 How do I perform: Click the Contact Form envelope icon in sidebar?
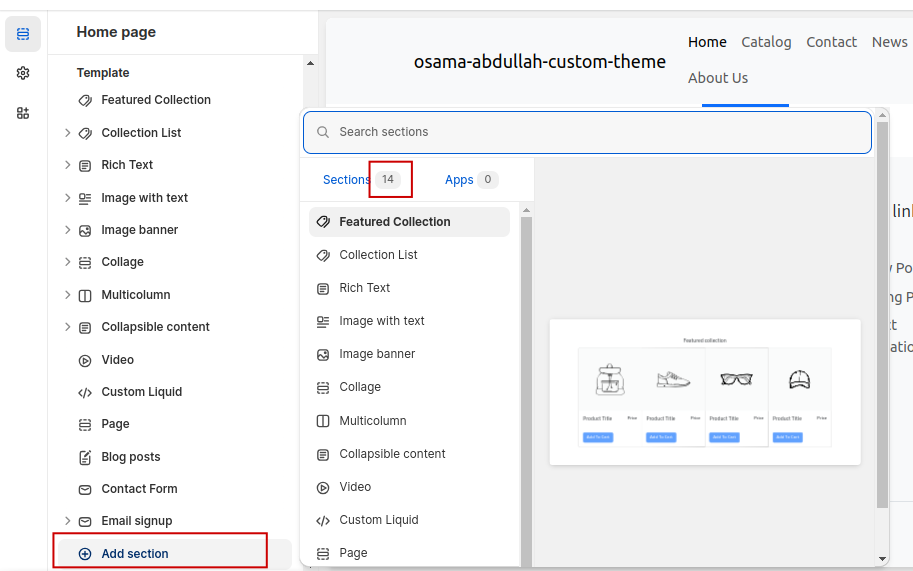pyautogui.click(x=85, y=489)
